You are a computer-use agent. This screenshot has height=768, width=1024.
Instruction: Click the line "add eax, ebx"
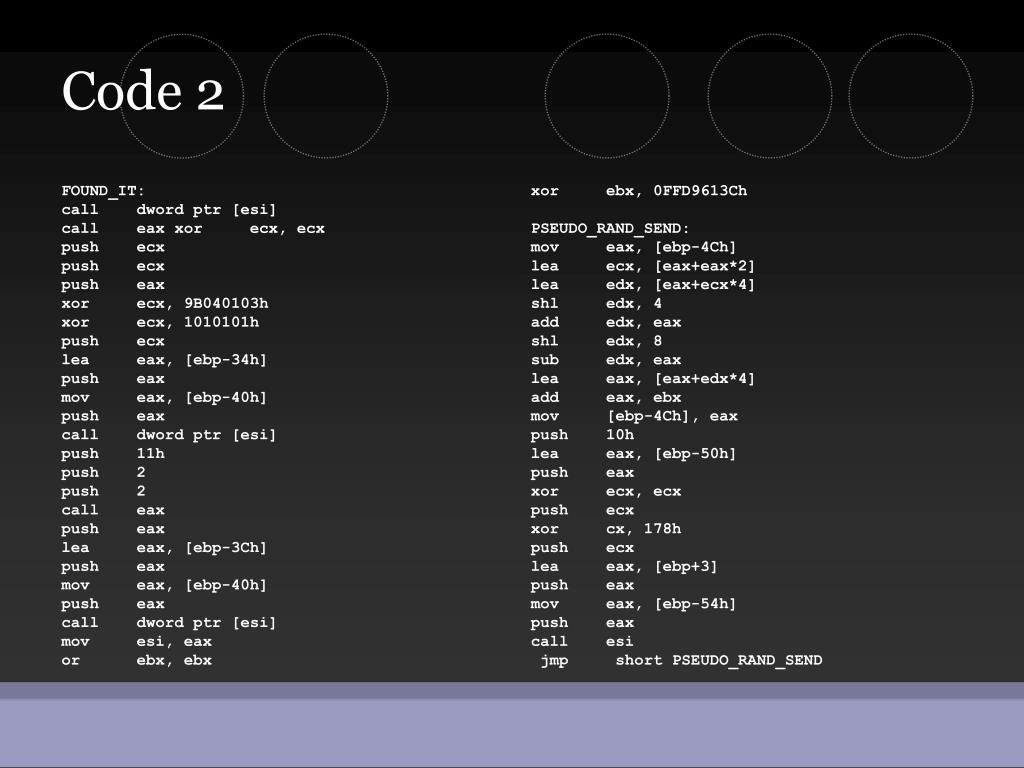pyautogui.click(x=606, y=398)
